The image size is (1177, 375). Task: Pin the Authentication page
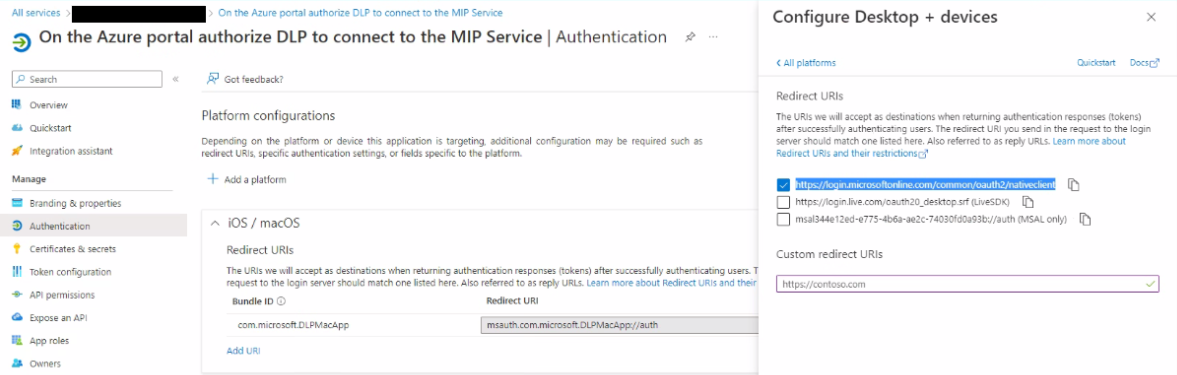pos(690,37)
